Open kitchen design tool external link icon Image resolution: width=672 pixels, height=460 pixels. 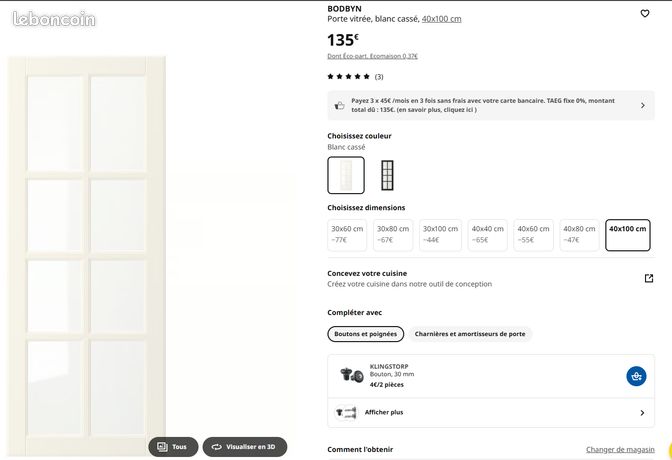(649, 278)
